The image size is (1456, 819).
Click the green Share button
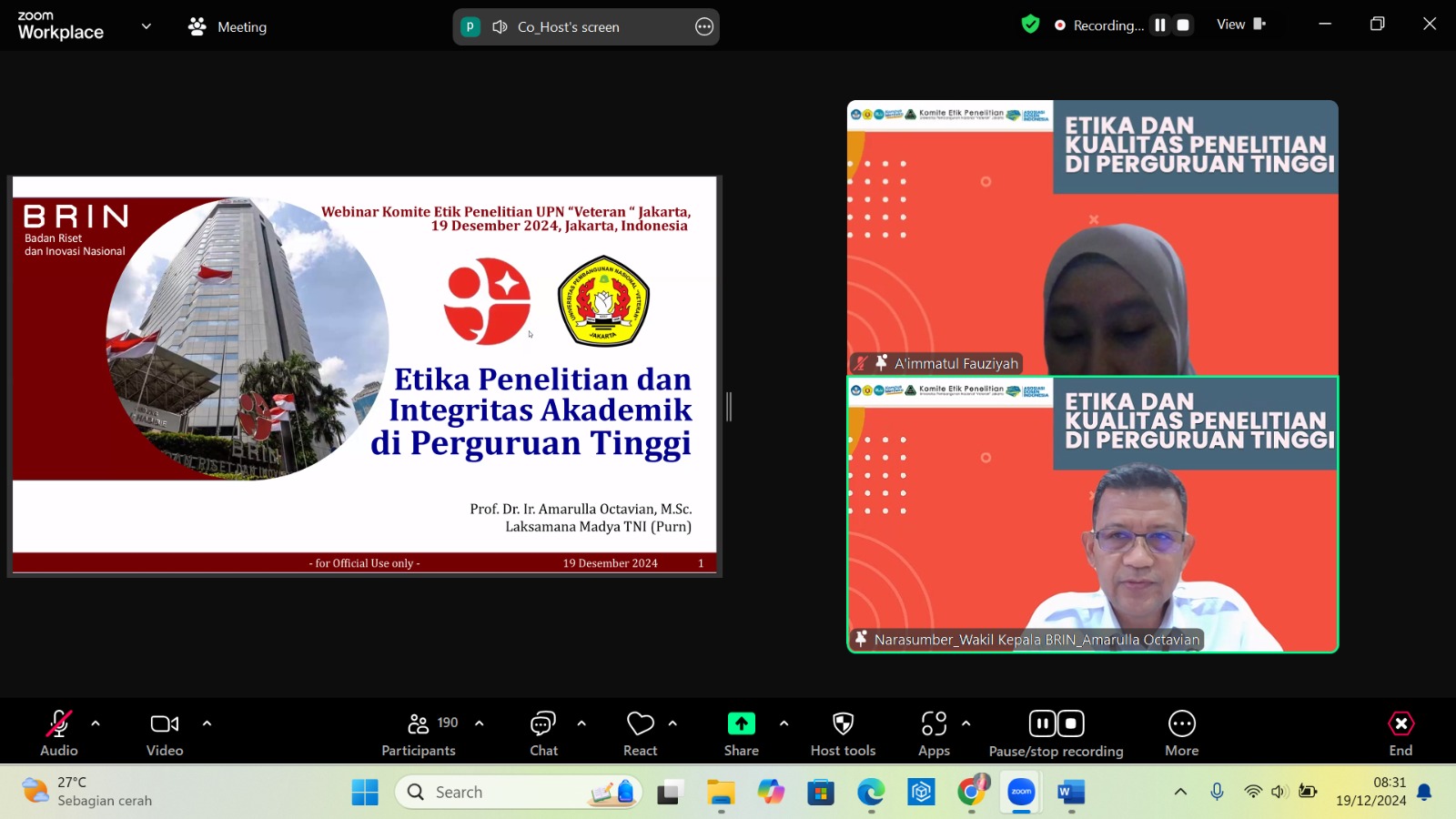740,723
